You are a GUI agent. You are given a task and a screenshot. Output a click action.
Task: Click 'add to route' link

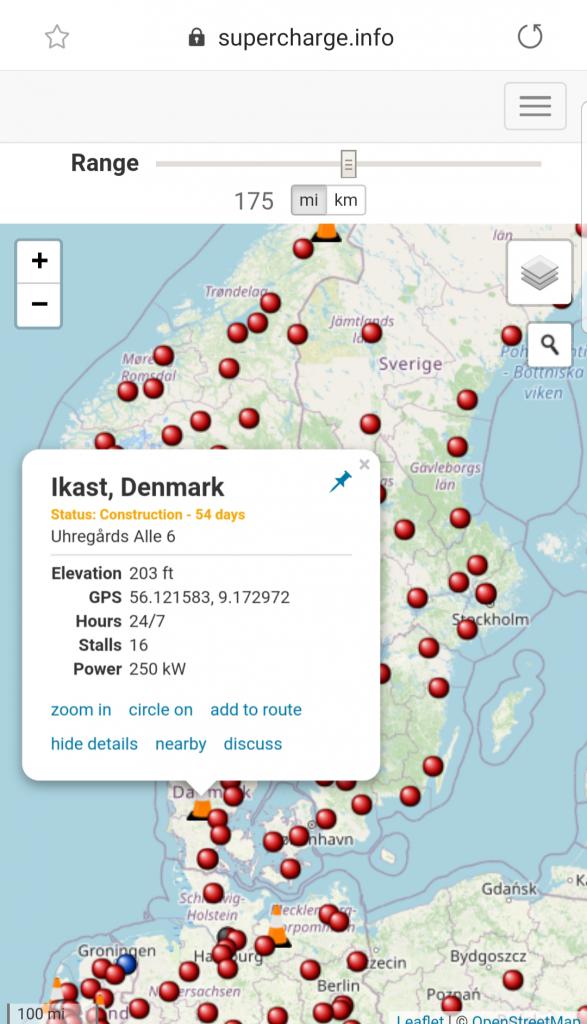pyautogui.click(x=256, y=710)
